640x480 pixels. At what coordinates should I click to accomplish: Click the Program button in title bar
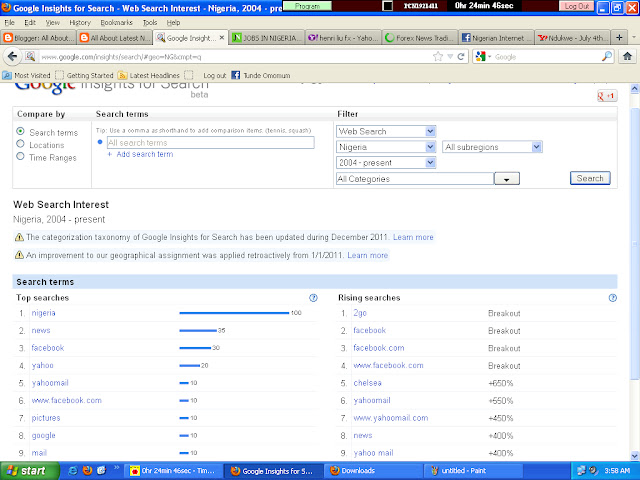click(x=307, y=6)
